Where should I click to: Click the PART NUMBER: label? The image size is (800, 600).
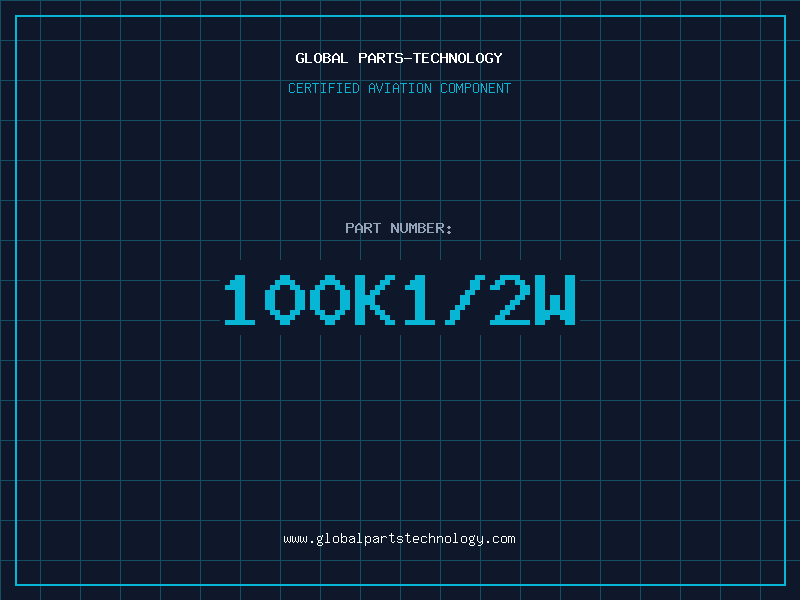click(399, 228)
